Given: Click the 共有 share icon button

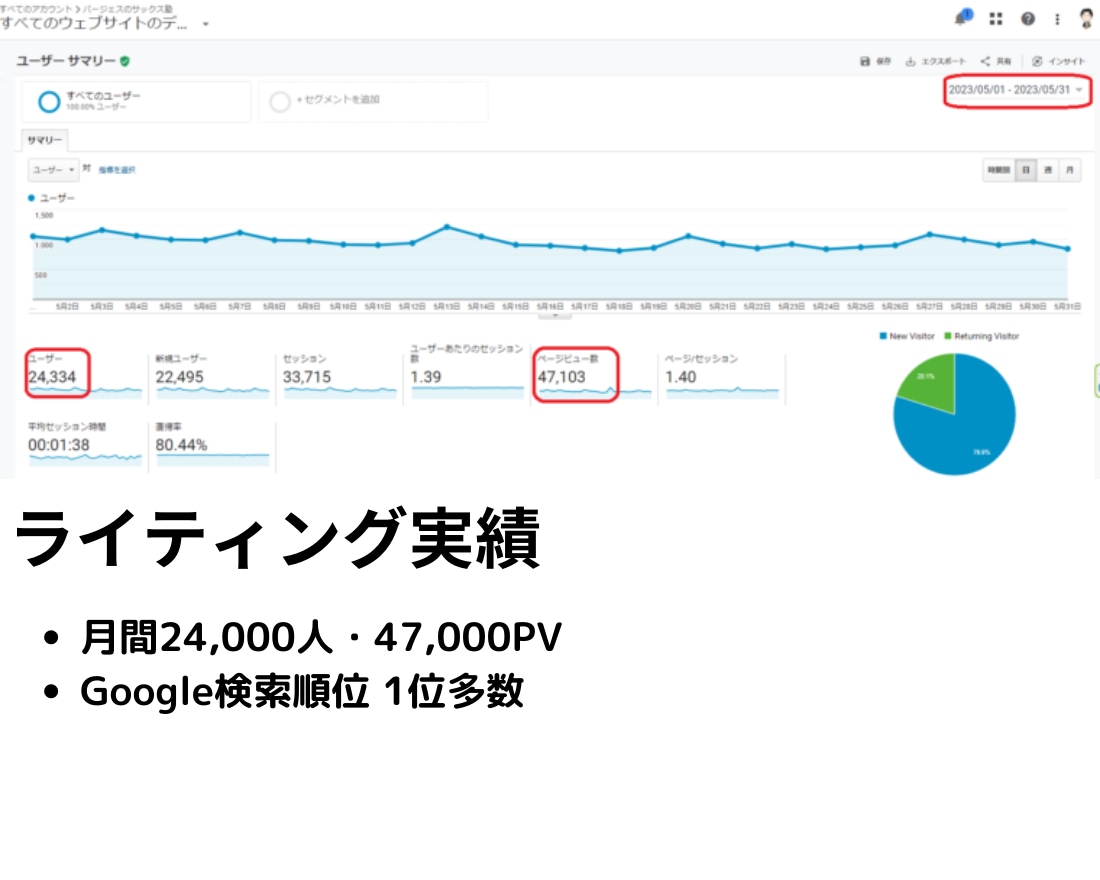Looking at the screenshot, I should pyautogui.click(x=995, y=62).
